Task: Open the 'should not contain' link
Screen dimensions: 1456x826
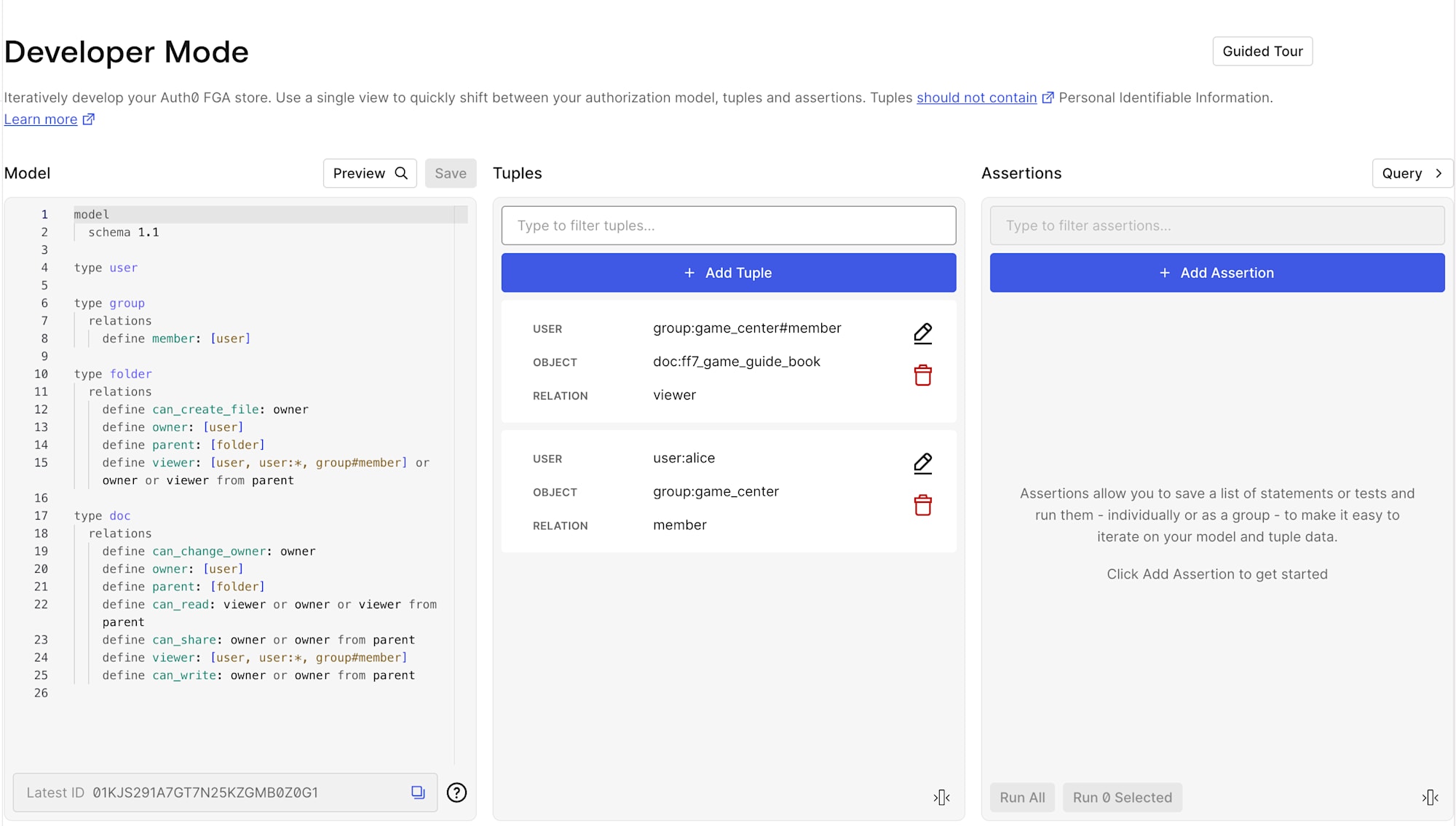Action: click(976, 98)
